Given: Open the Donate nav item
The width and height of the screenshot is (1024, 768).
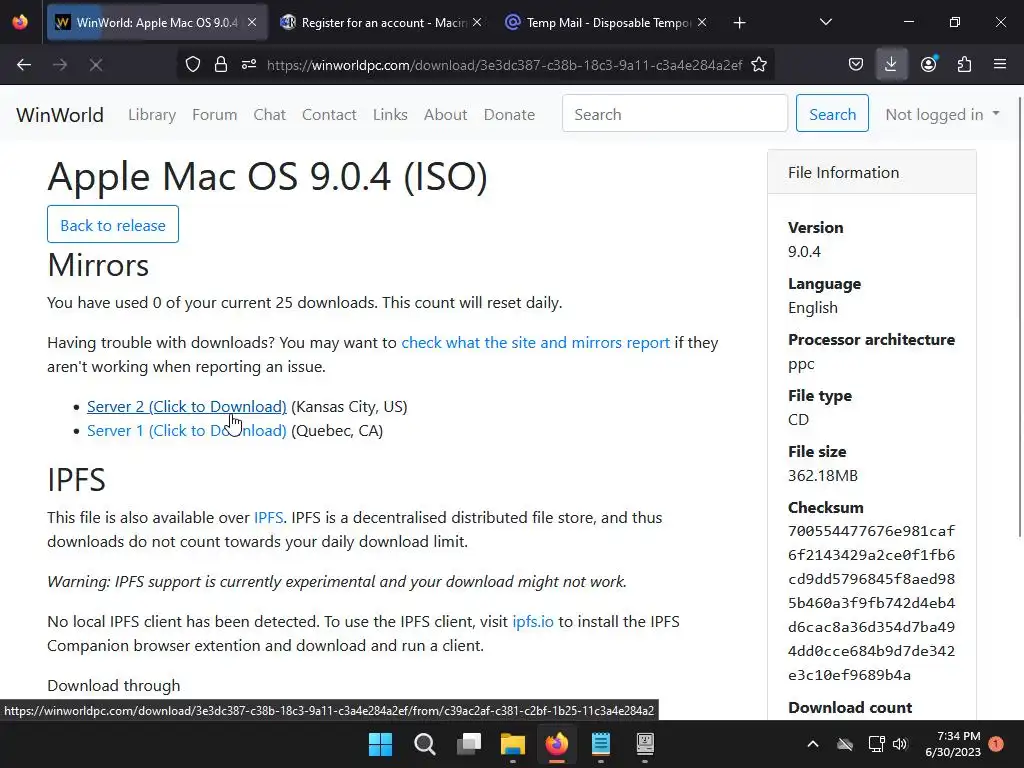Looking at the screenshot, I should [x=509, y=115].
